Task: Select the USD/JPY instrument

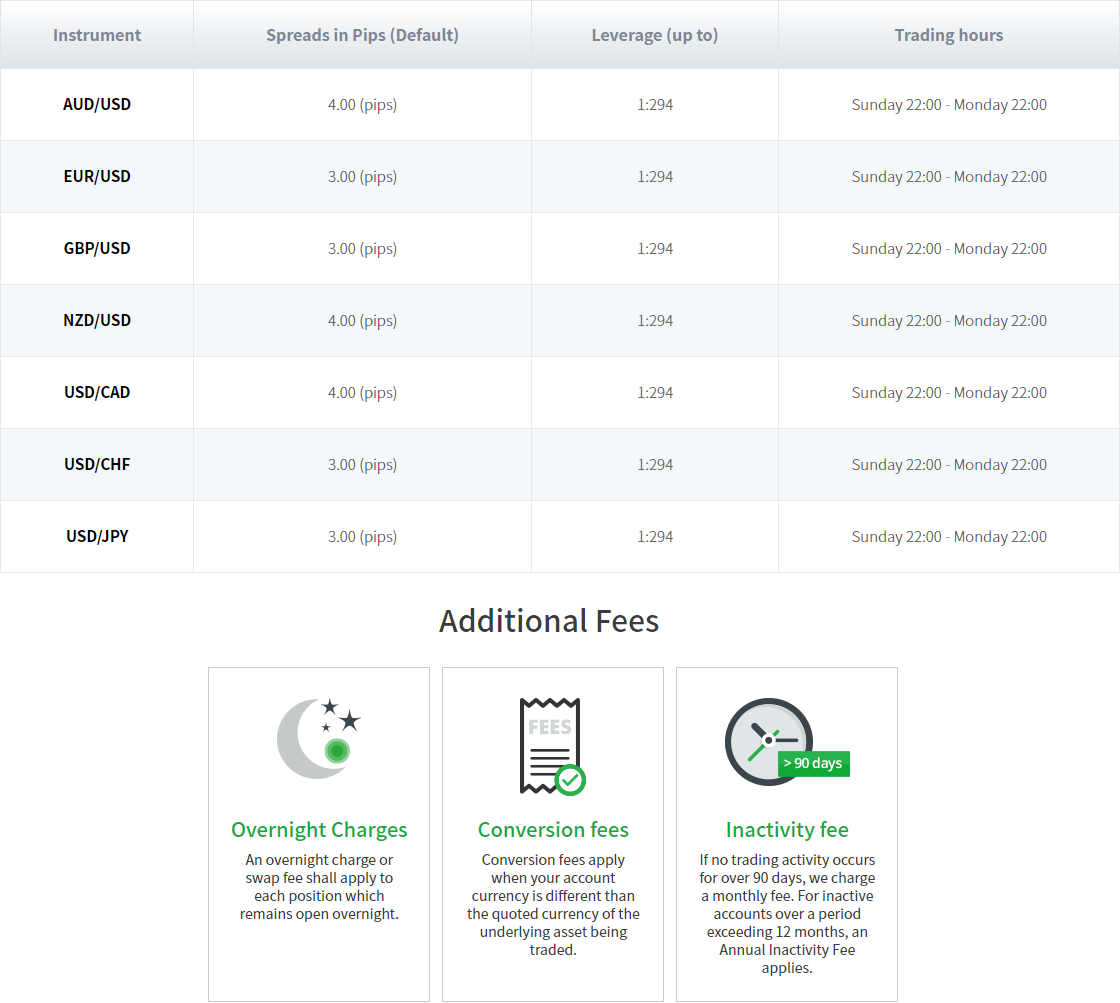Action: click(x=97, y=537)
